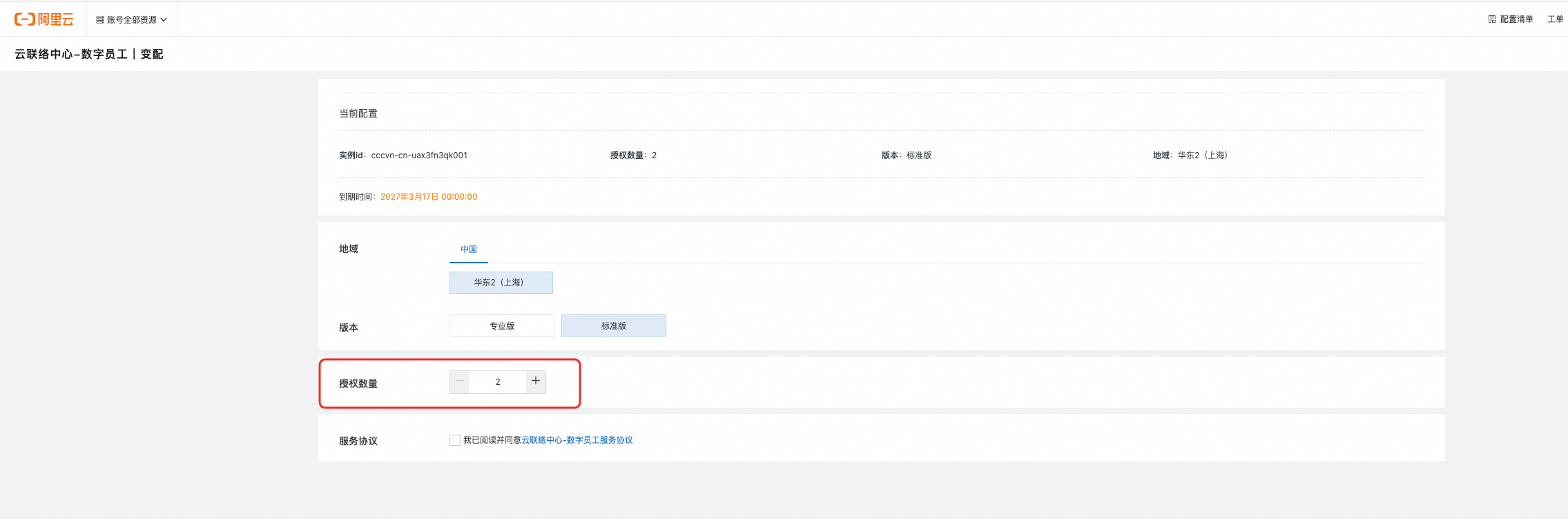Screen dimensions: 1568x519
Task: Decrease the 授权数量 with minus button
Action: click(460, 381)
